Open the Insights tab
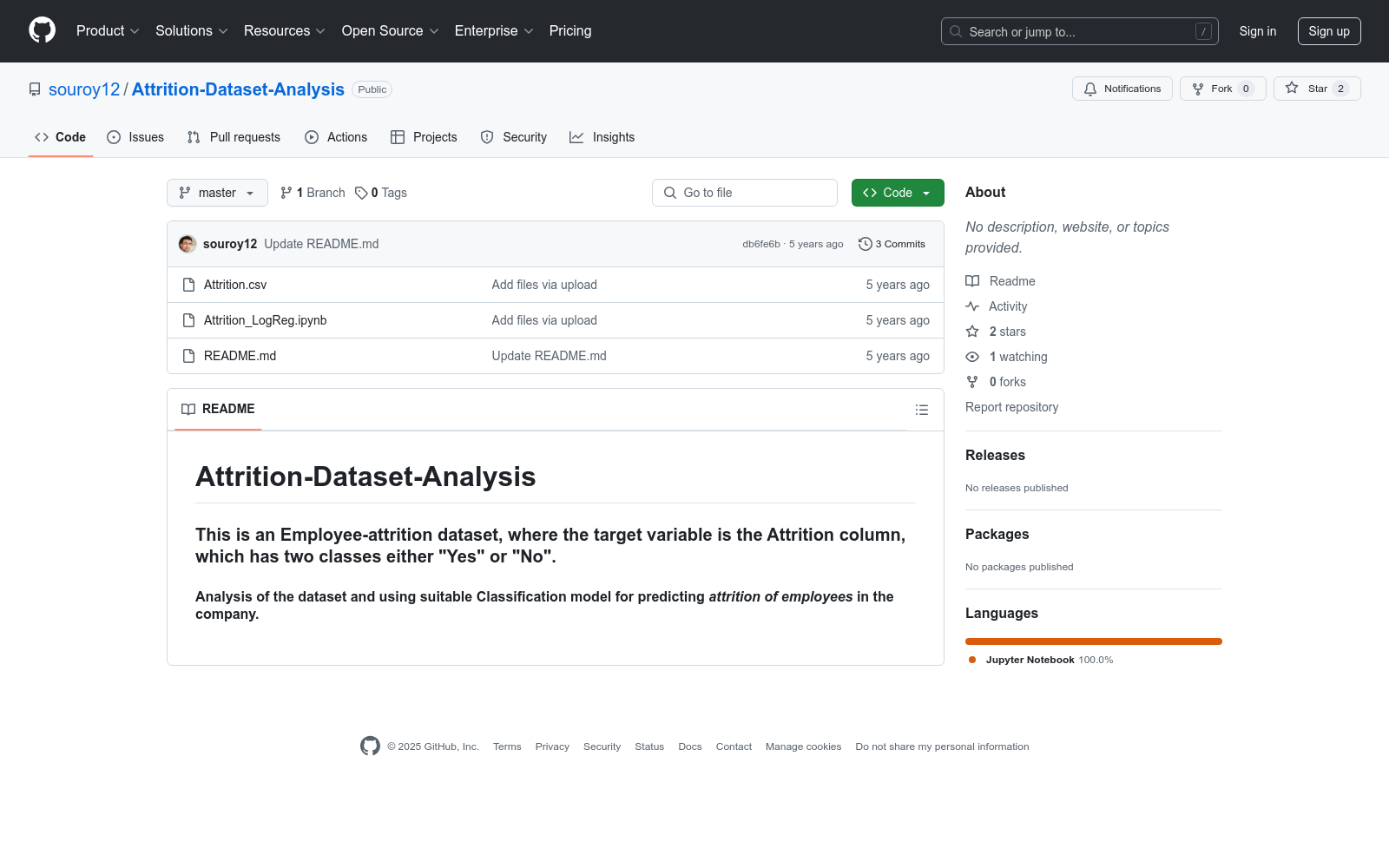Image resolution: width=1389 pixels, height=868 pixels. tap(602, 137)
